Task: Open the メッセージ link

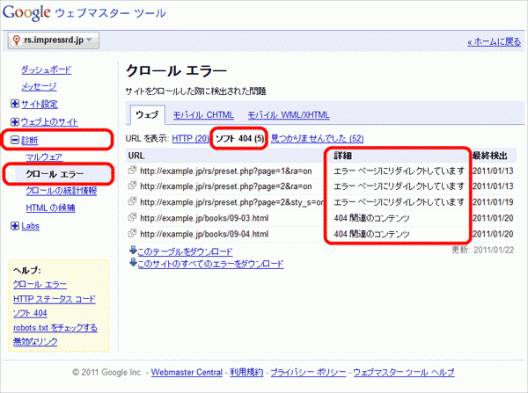Action: point(39,87)
